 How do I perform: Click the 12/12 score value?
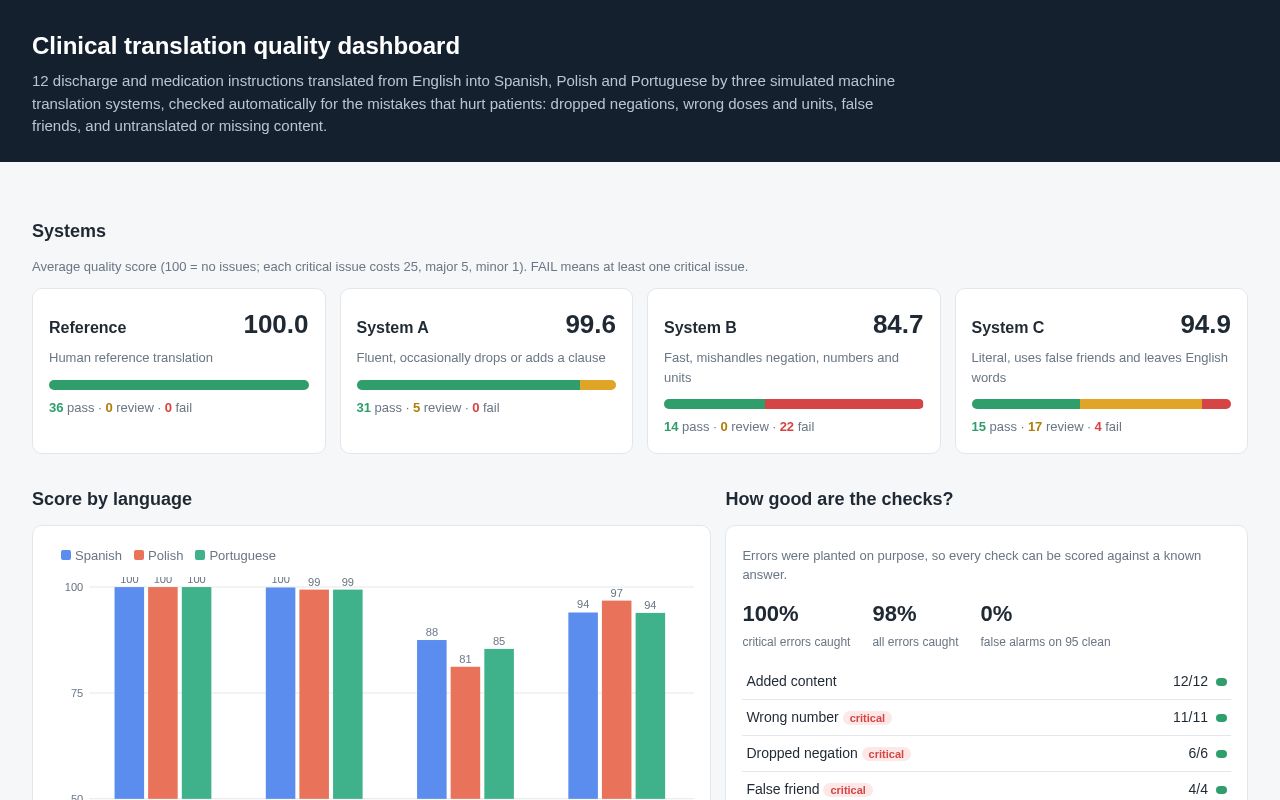point(1190,681)
